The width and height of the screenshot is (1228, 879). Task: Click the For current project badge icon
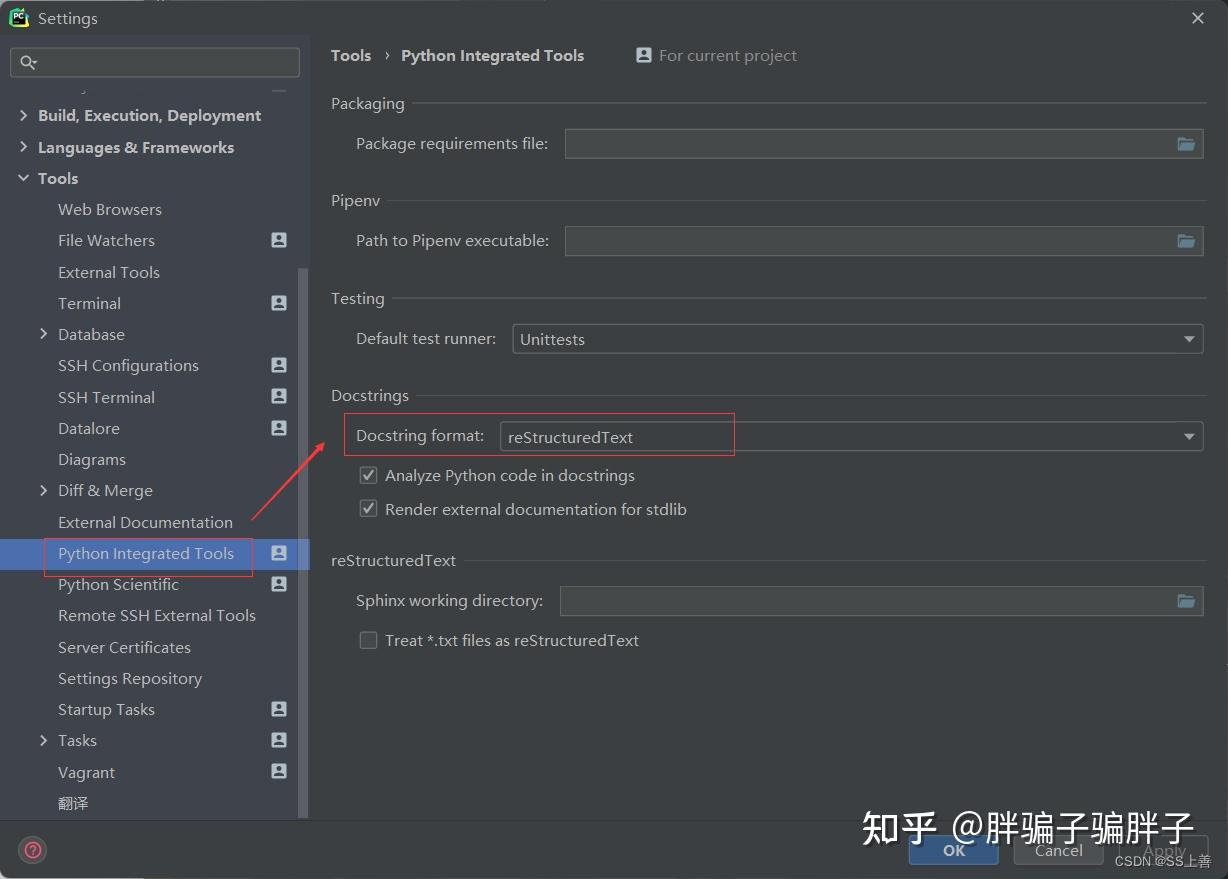pos(644,55)
